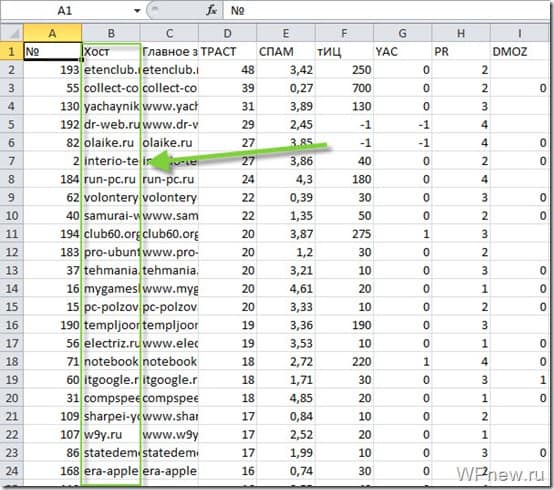The width and height of the screenshot is (554, 490).
Task: Select СПАМ value 0,27
Action: 286,88
